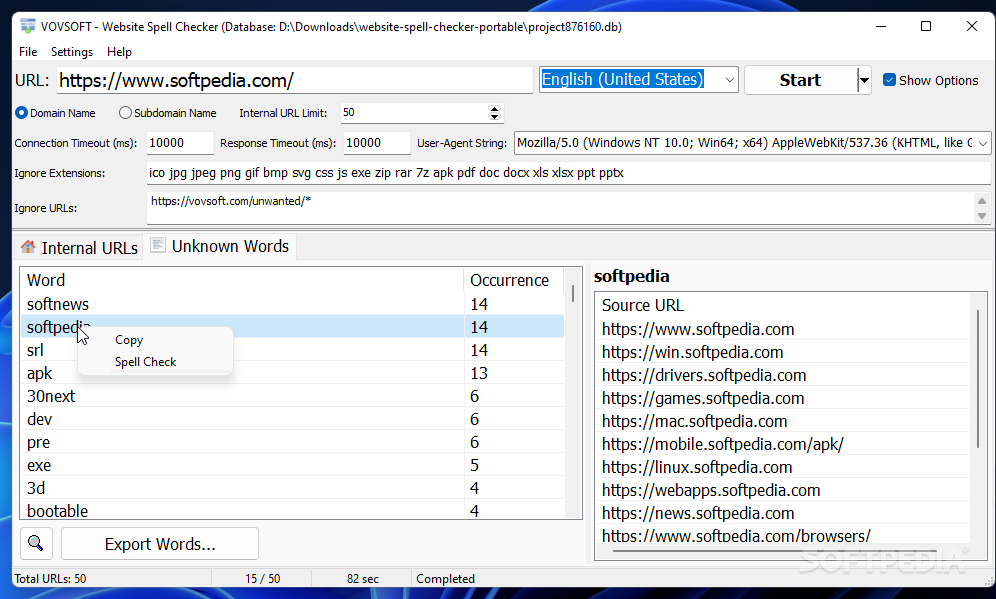996x599 pixels.
Task: Click the Unknown Words tab document icon
Action: (x=158, y=245)
